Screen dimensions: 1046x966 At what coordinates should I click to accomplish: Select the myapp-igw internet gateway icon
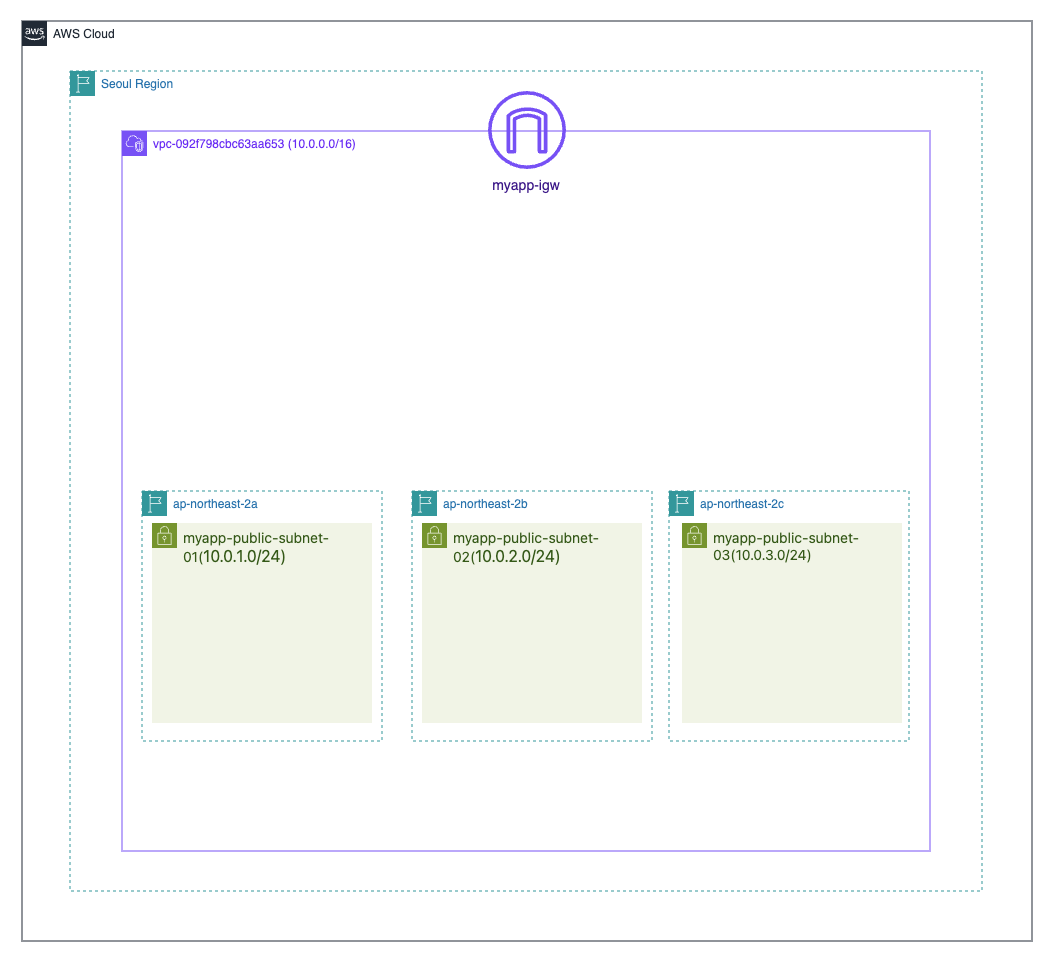527,130
